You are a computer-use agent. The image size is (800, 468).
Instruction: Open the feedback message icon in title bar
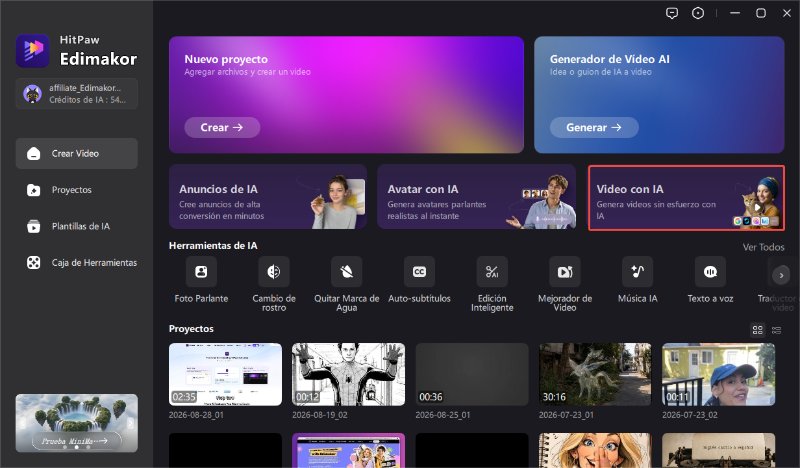pos(672,13)
